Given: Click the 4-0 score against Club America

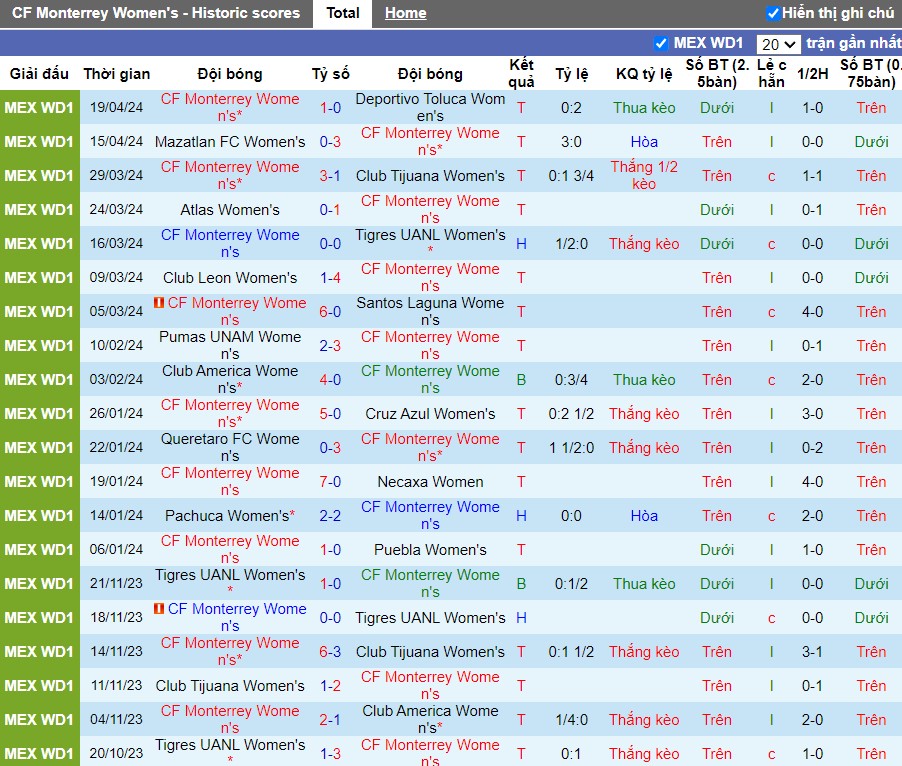Looking at the screenshot, I should tap(330, 380).
